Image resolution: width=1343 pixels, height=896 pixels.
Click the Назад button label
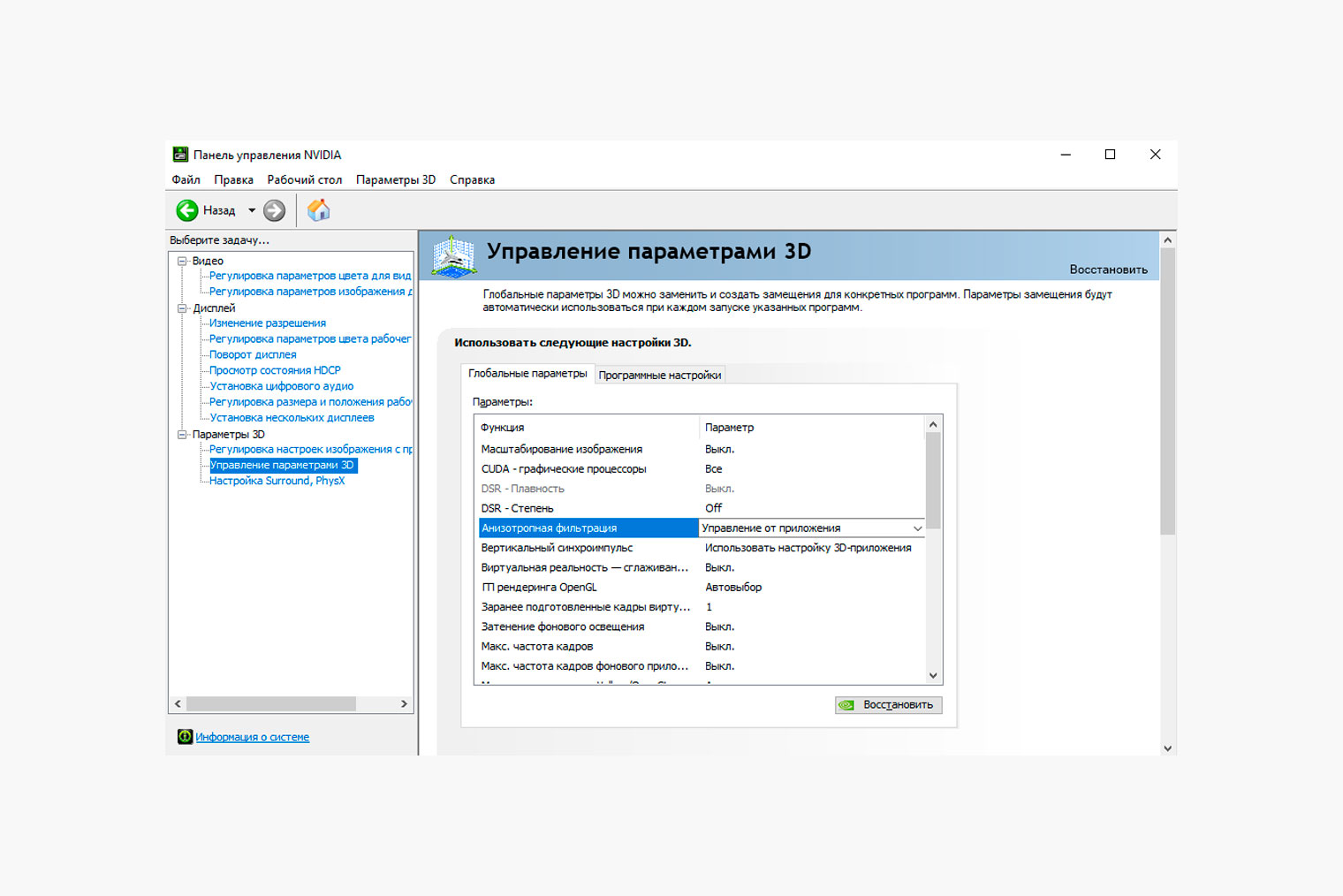pyautogui.click(x=219, y=210)
